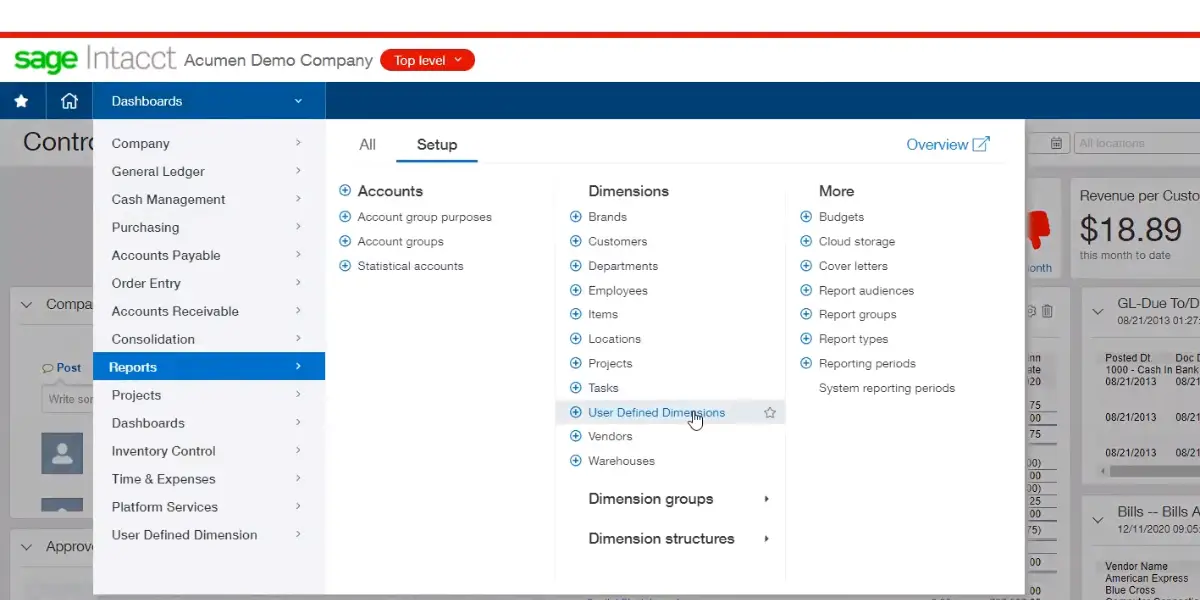Add a User Defined Dimension via plus icon
The width and height of the screenshot is (1200, 600).
tap(575, 412)
